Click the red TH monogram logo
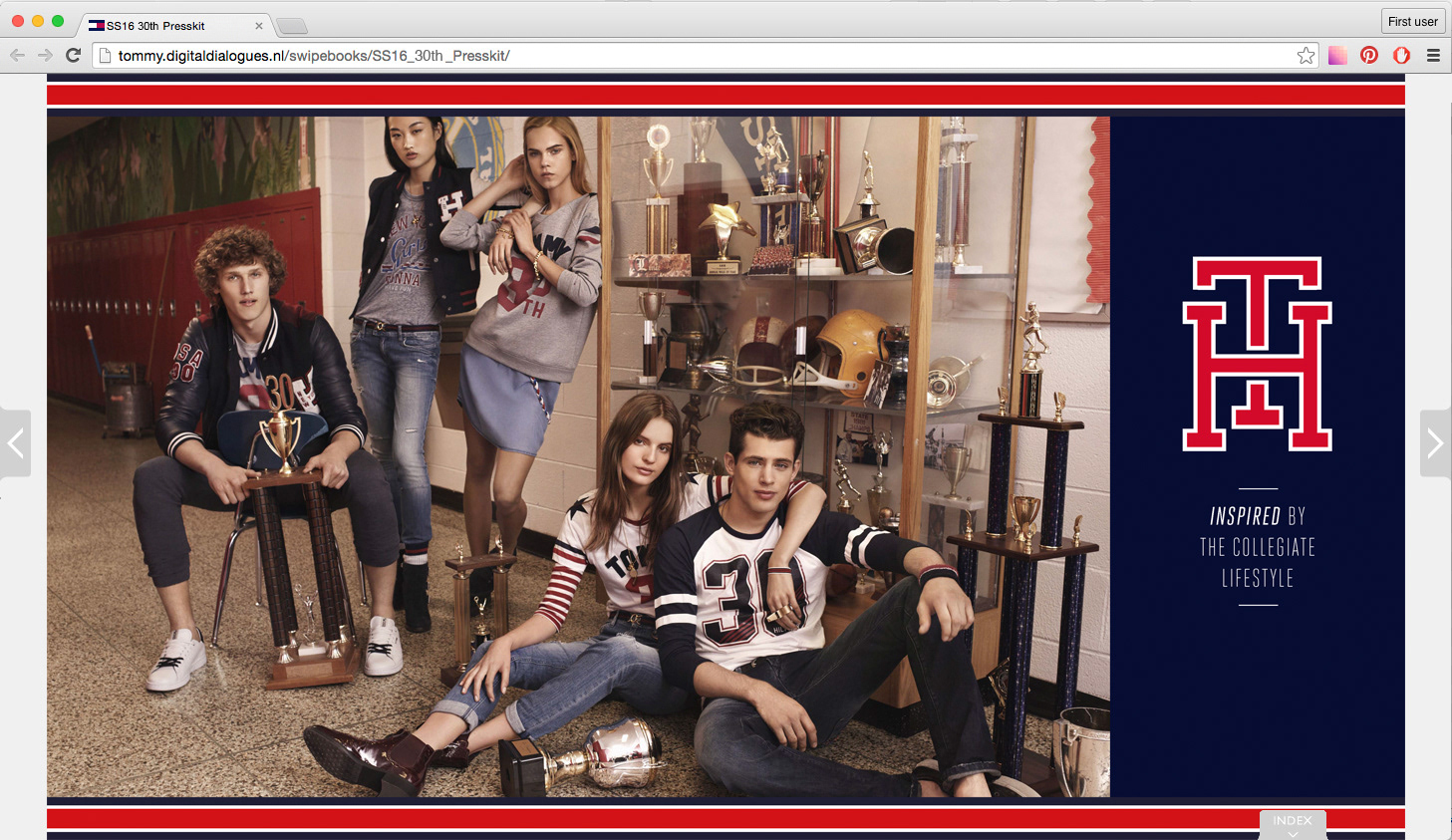1452x840 pixels. 1258,354
